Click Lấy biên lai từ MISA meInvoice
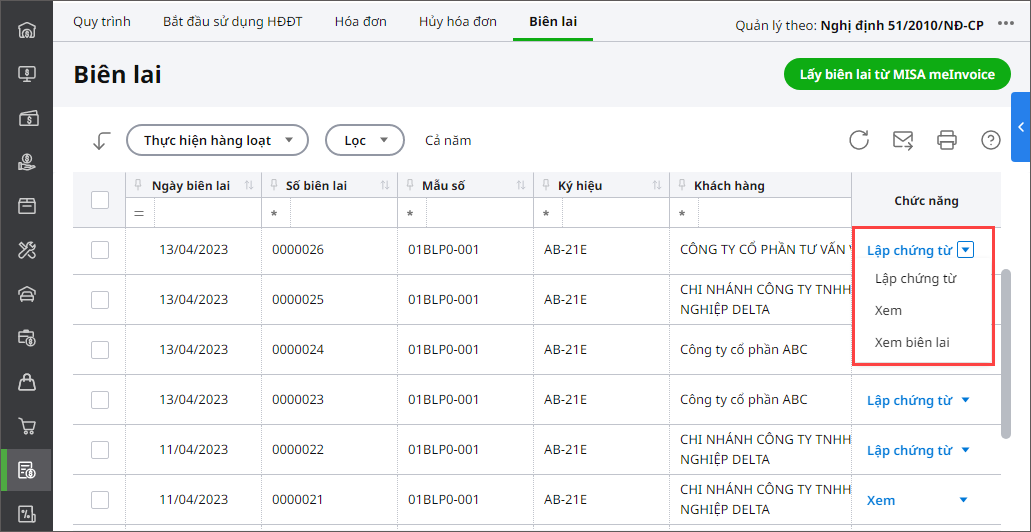The height and width of the screenshot is (532, 1031). coord(897,74)
